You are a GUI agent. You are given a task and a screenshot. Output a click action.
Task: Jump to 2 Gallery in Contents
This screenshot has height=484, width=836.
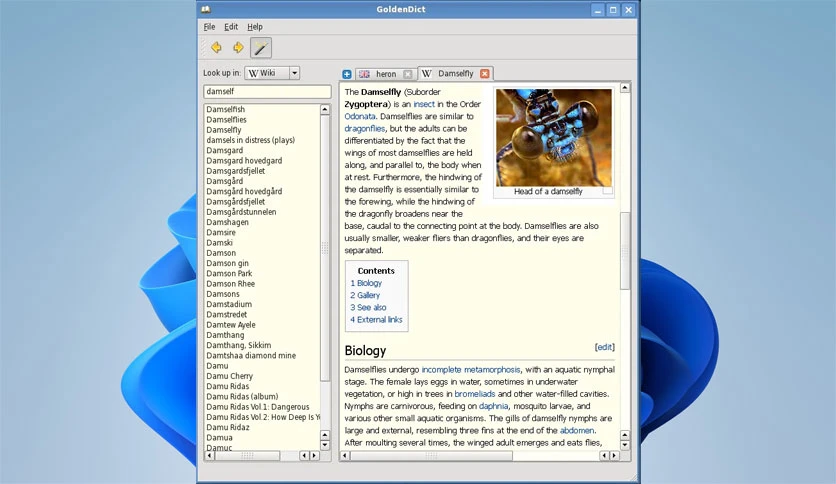pyautogui.click(x=365, y=295)
